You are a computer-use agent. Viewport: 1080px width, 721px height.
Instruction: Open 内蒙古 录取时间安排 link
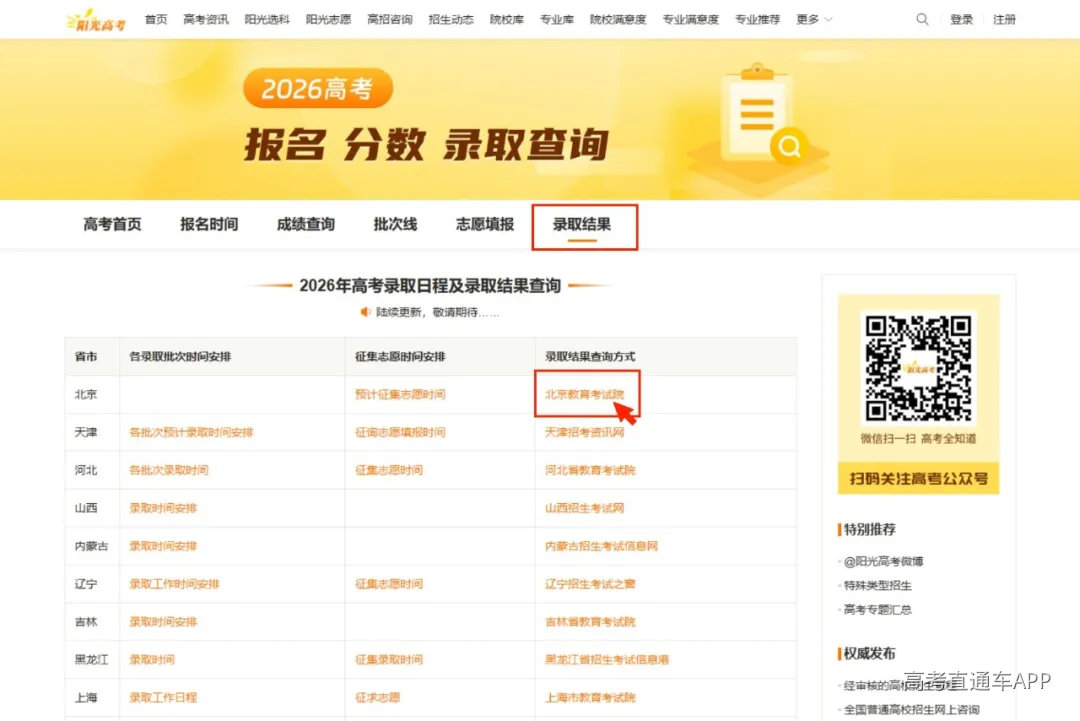click(x=163, y=546)
